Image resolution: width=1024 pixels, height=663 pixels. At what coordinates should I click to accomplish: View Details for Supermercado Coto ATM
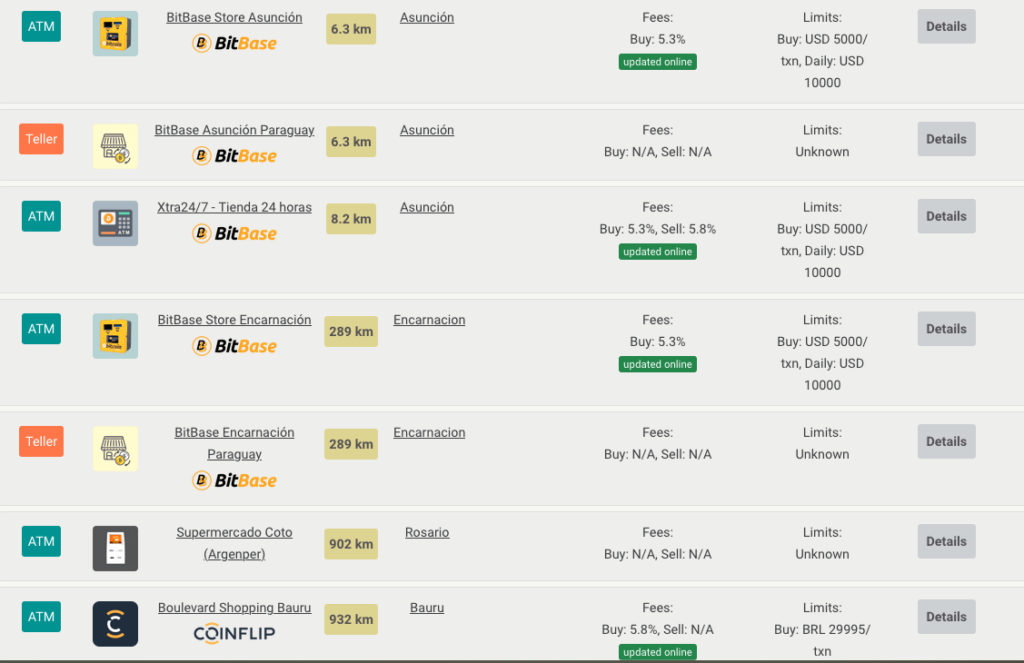coord(946,542)
